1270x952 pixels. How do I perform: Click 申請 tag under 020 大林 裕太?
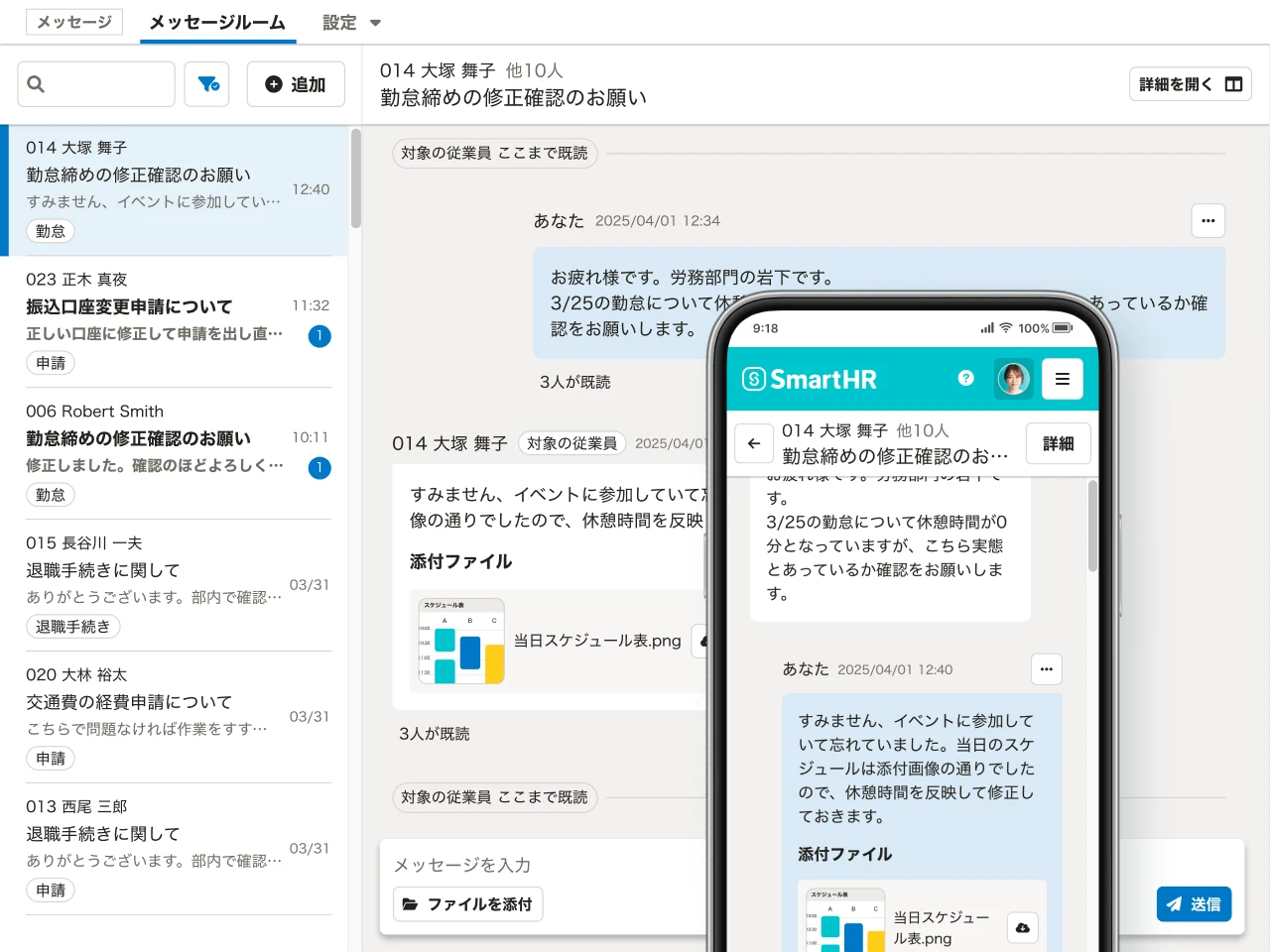[51, 759]
